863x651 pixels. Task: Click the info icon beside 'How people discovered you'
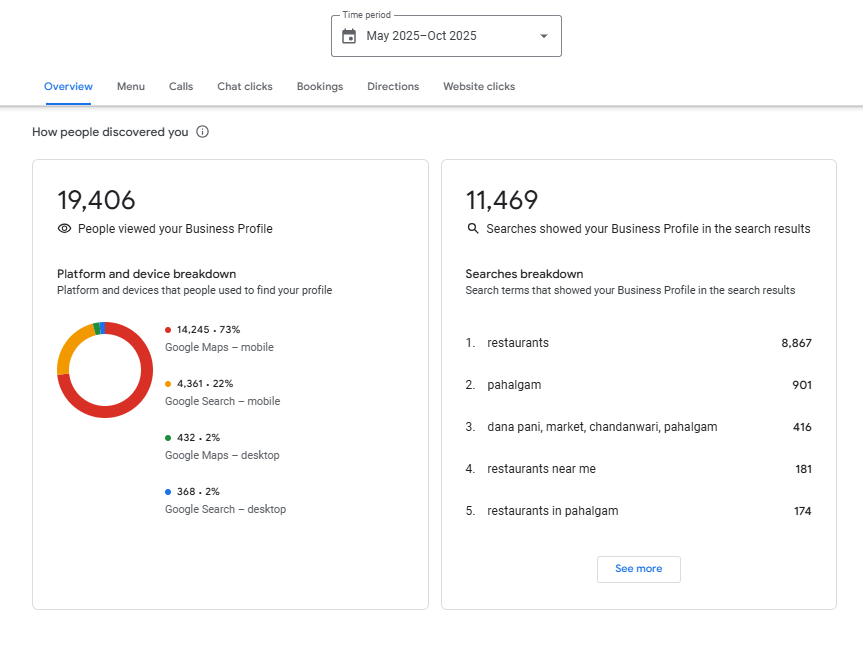click(203, 132)
